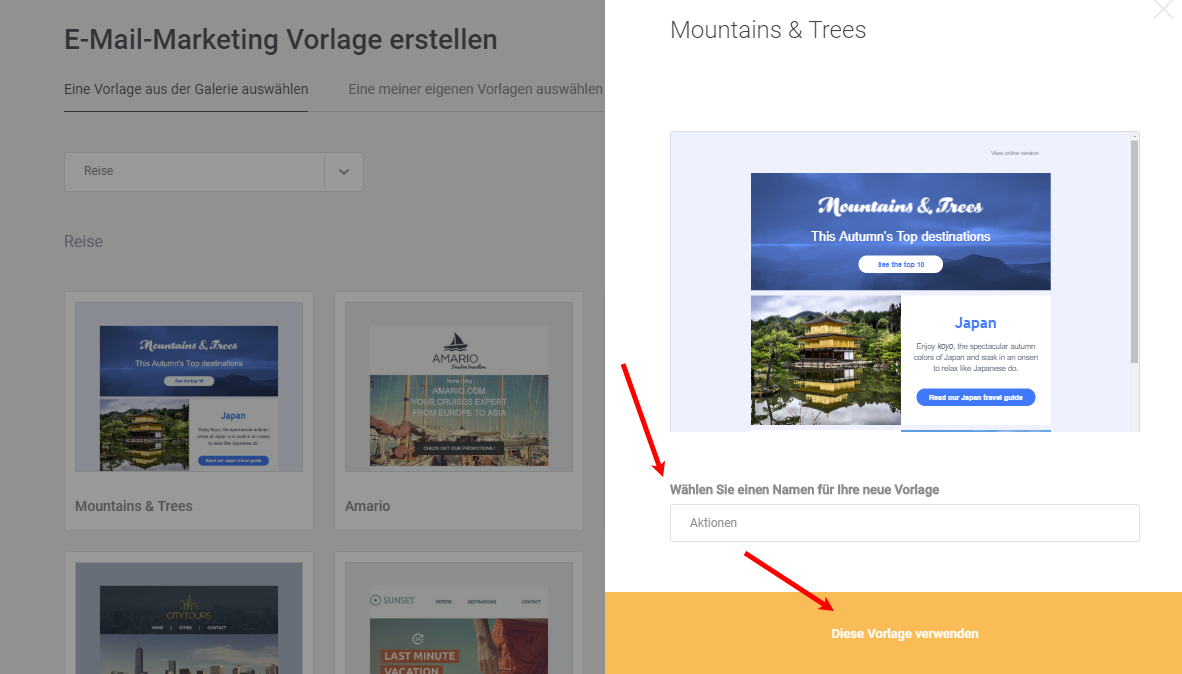Select the Mountains & Trees template thumbnail

coord(189,387)
